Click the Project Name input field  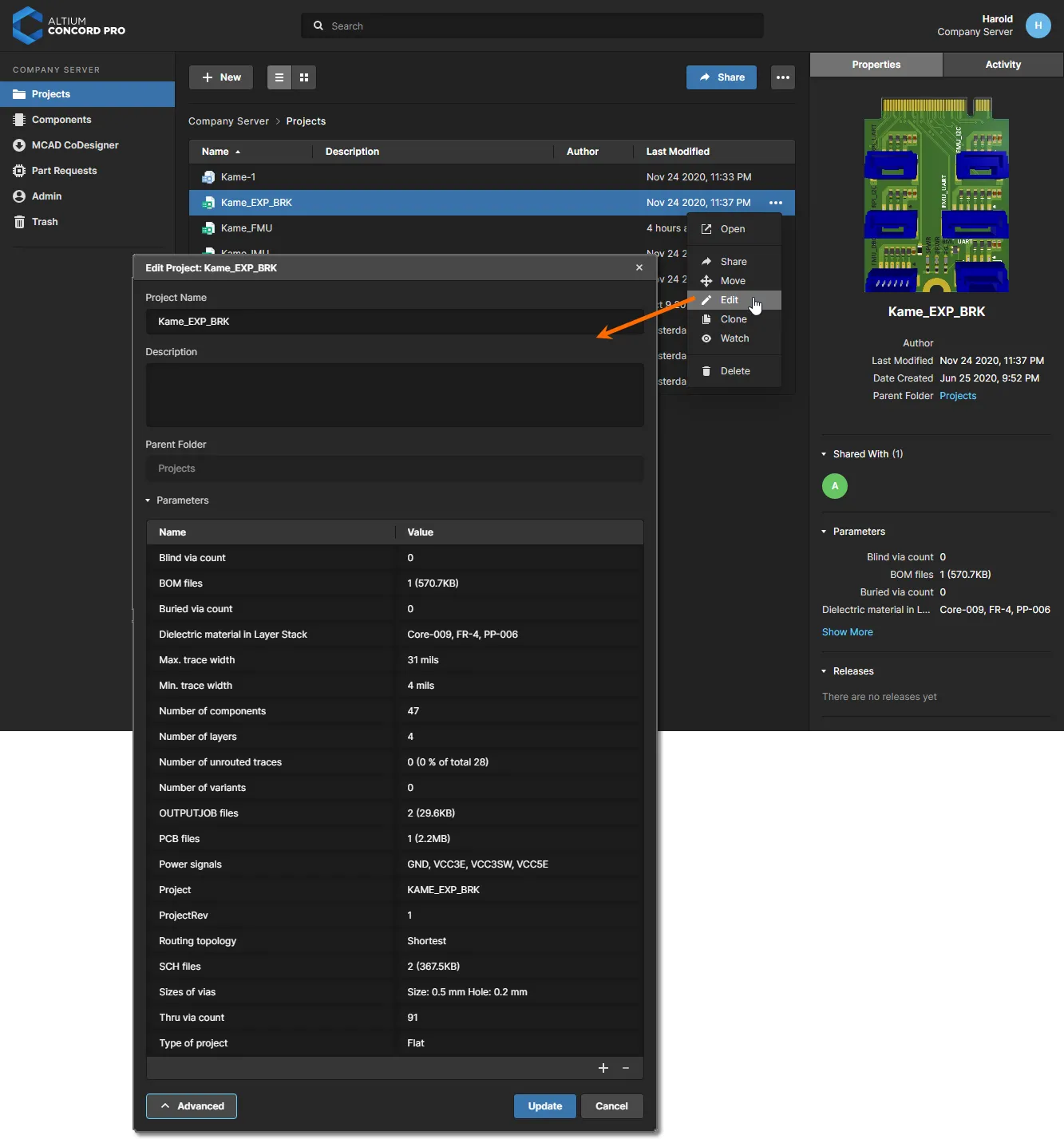394,322
